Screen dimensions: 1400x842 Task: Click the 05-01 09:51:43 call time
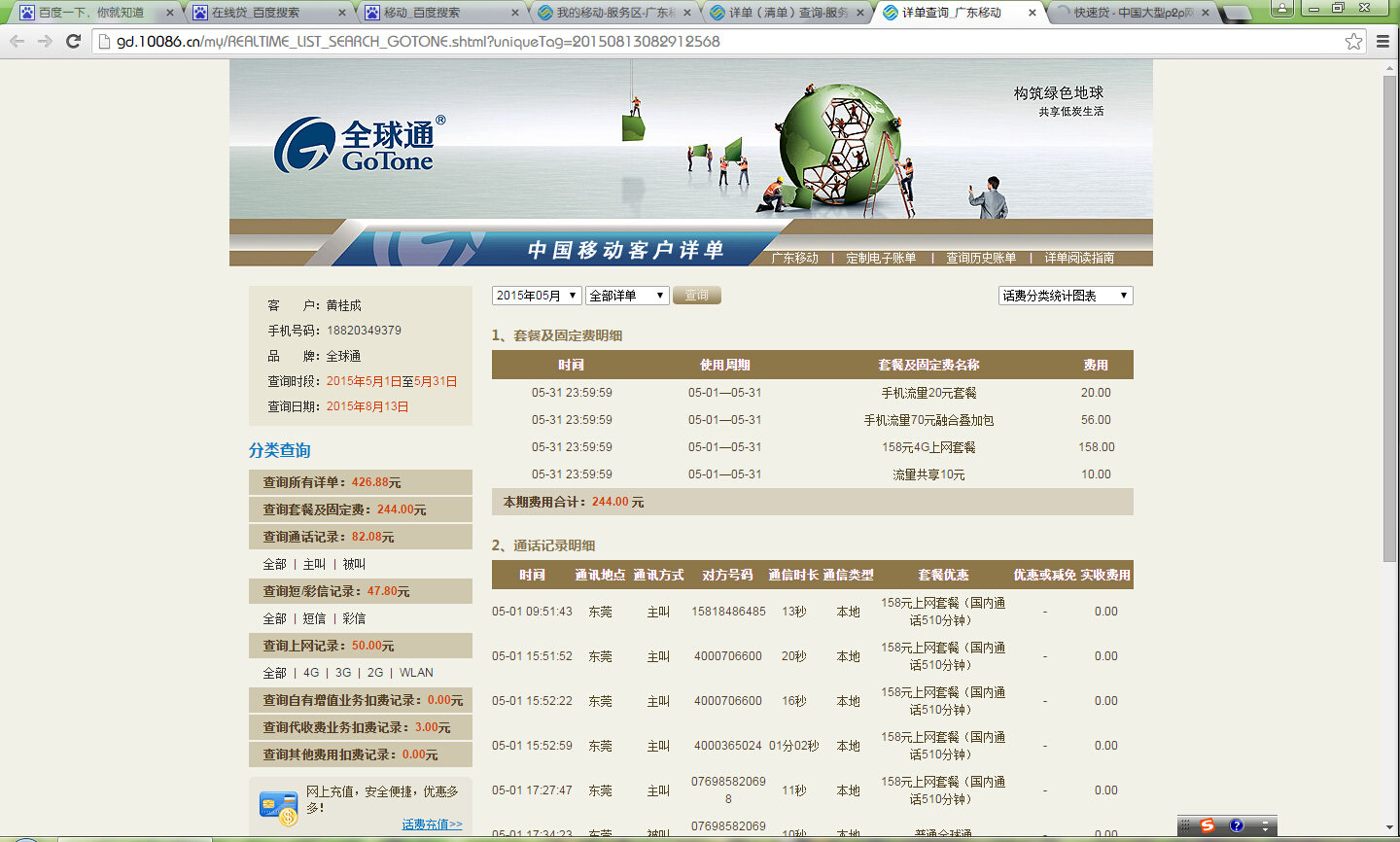[532, 612]
